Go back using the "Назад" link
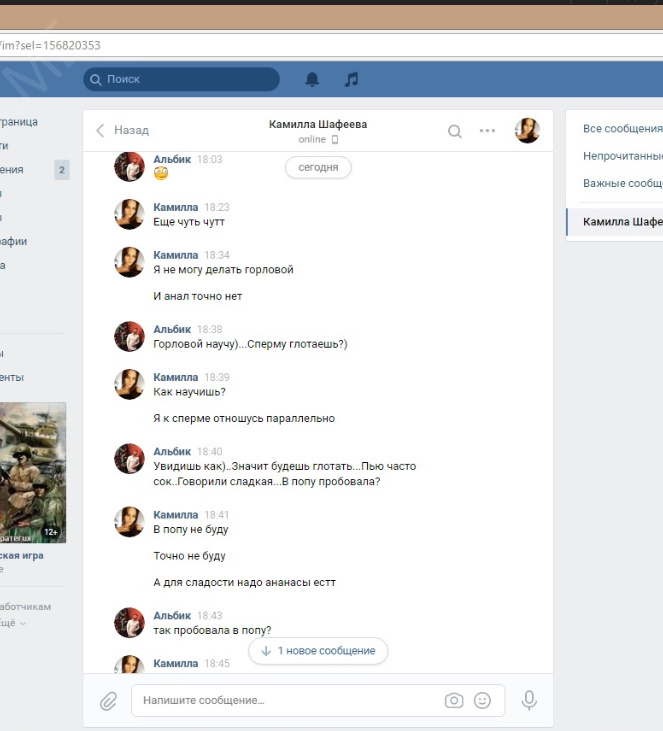This screenshot has width=663, height=731. (x=122, y=130)
